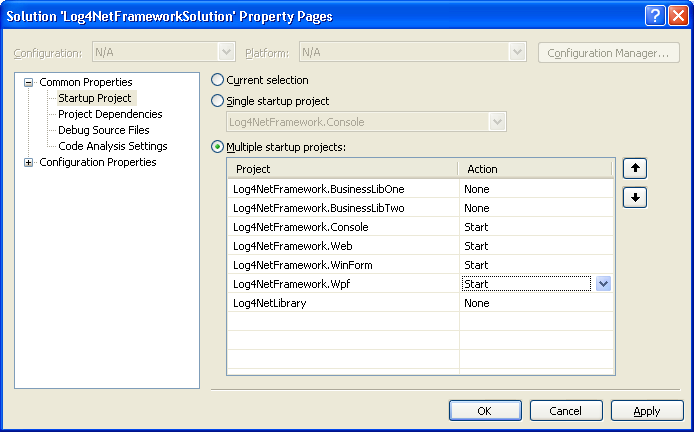Click the Action cell for BusinessLibTwo
The width and height of the screenshot is (694, 432).
point(536,208)
